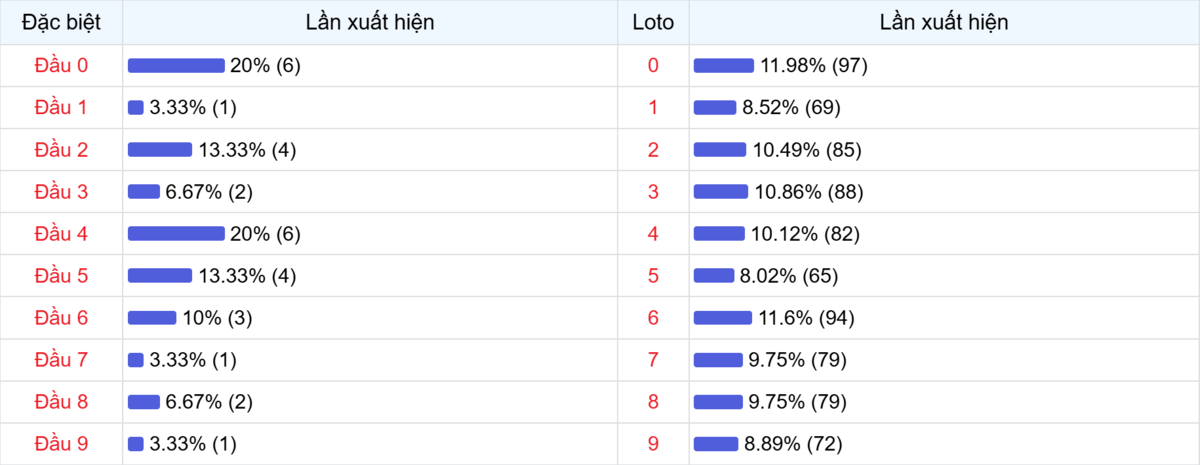
Task: Select the "Đầu 1" row label
Action: (61, 107)
